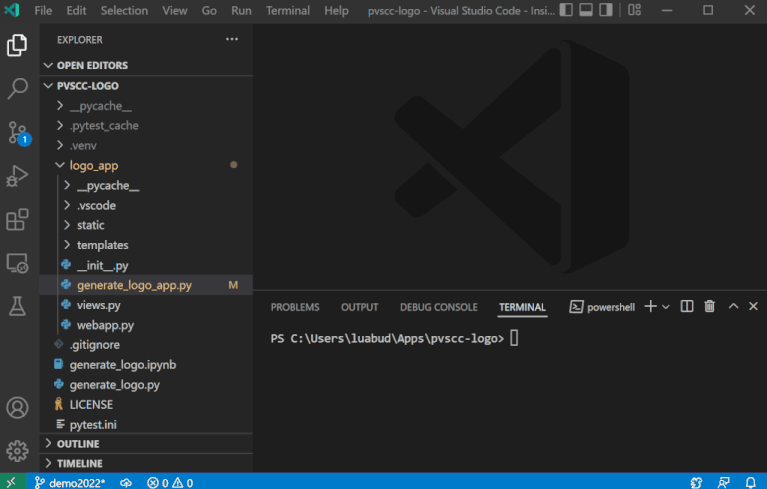Open the File menu
767x489 pixels.
pos(43,10)
